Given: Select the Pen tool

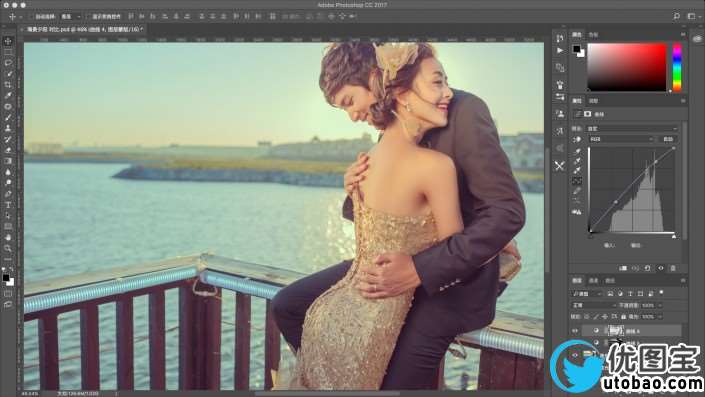Looking at the screenshot, I should (x=8, y=194).
